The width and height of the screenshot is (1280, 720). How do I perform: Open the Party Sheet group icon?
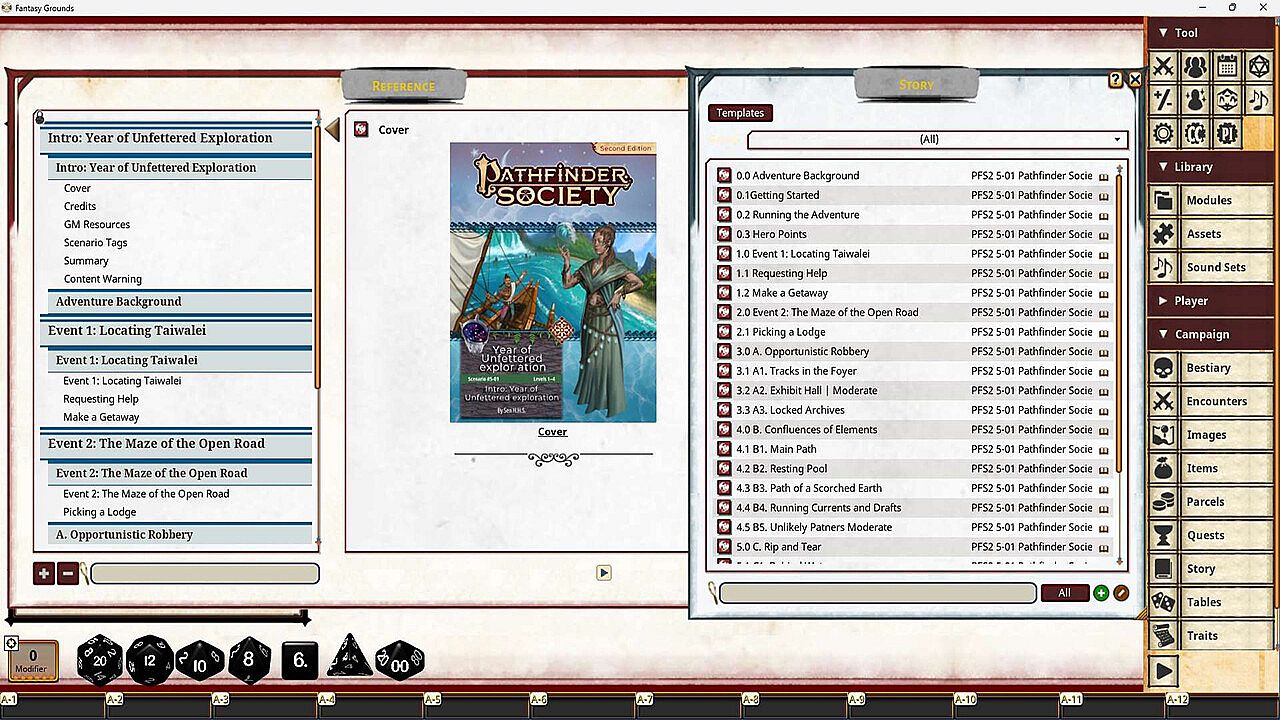pos(1195,67)
